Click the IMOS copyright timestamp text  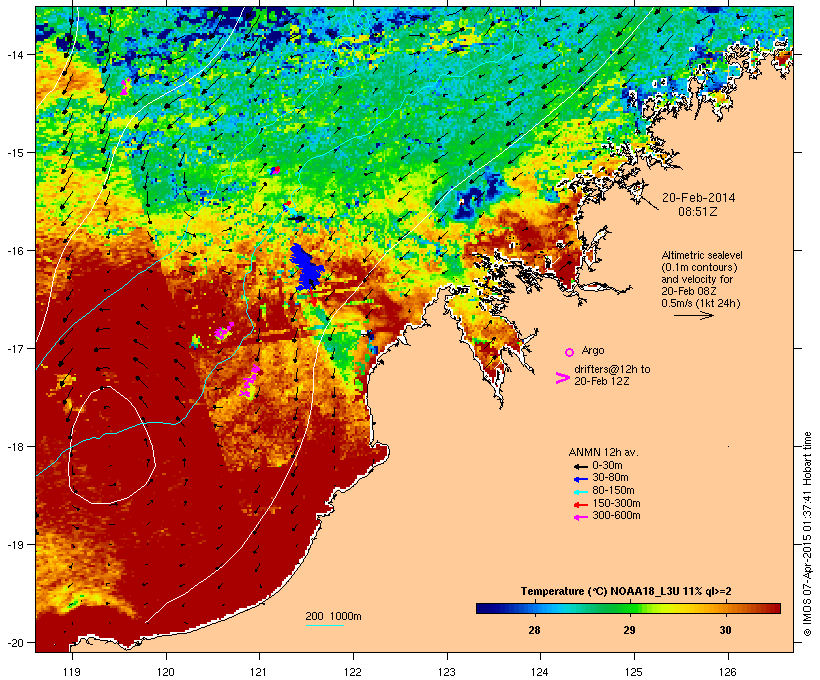[807, 534]
